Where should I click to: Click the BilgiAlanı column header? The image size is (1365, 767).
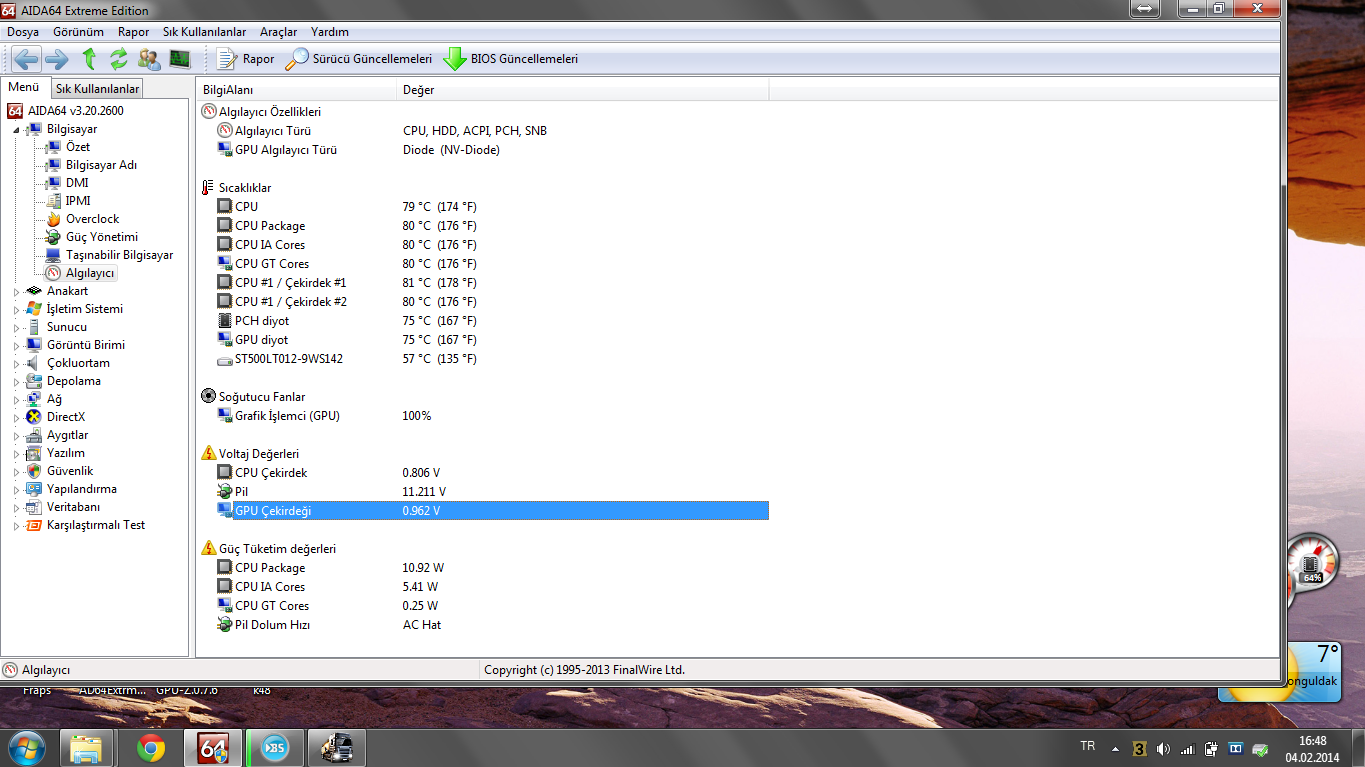(x=297, y=90)
